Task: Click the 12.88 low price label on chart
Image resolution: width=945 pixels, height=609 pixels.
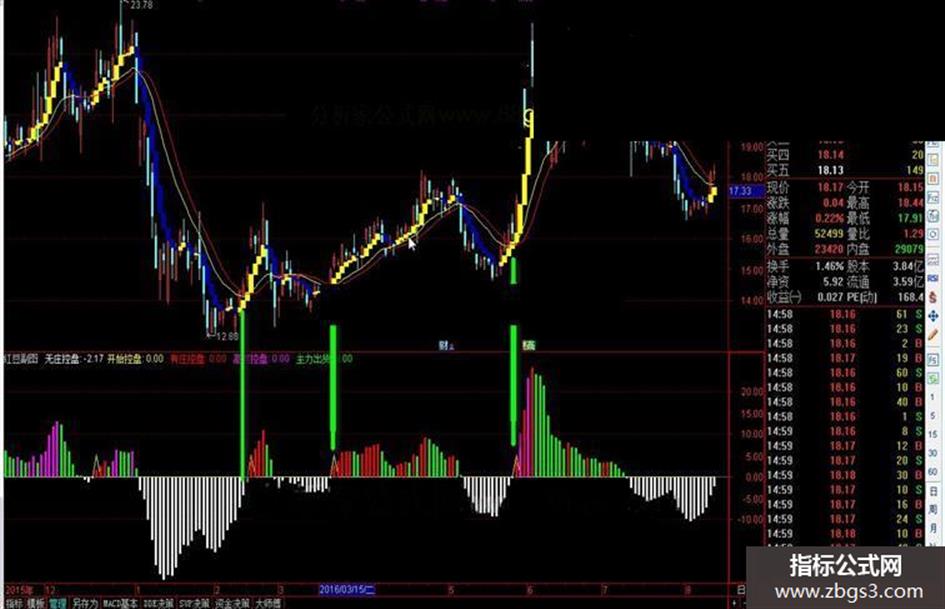Action: 227,336
